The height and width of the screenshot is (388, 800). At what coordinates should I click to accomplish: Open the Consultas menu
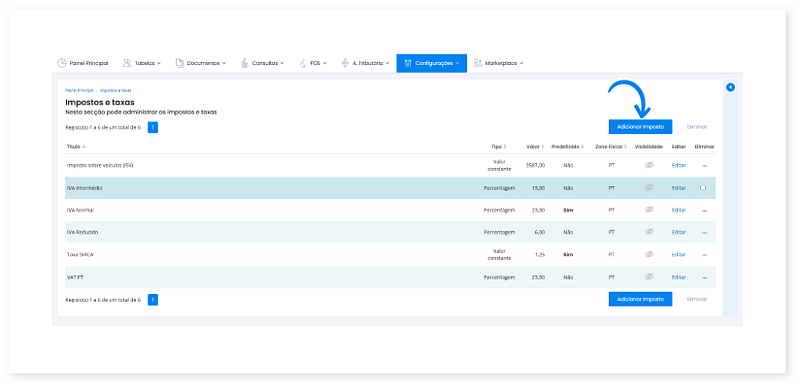pos(262,63)
